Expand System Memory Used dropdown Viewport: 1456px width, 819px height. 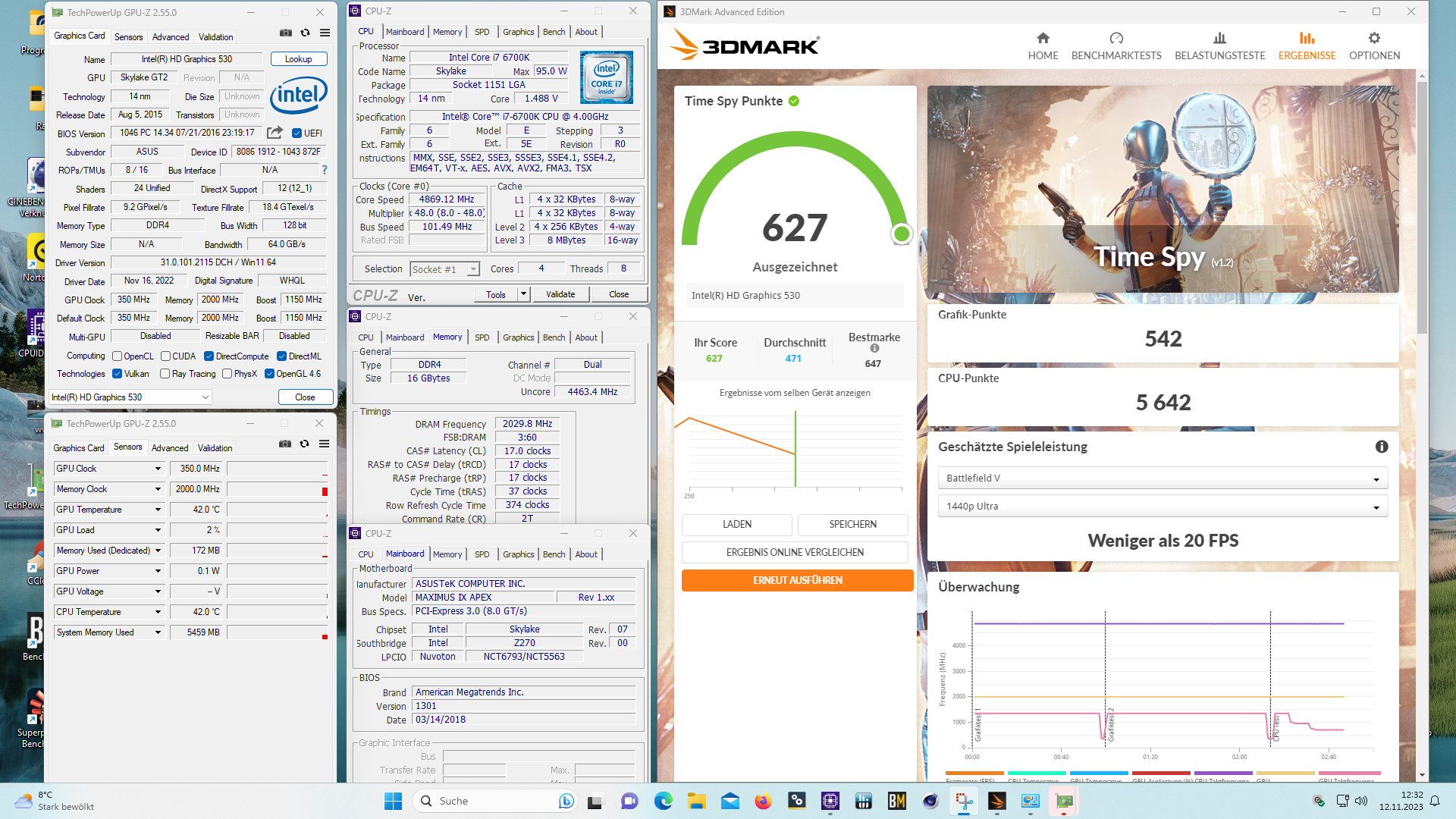158,632
